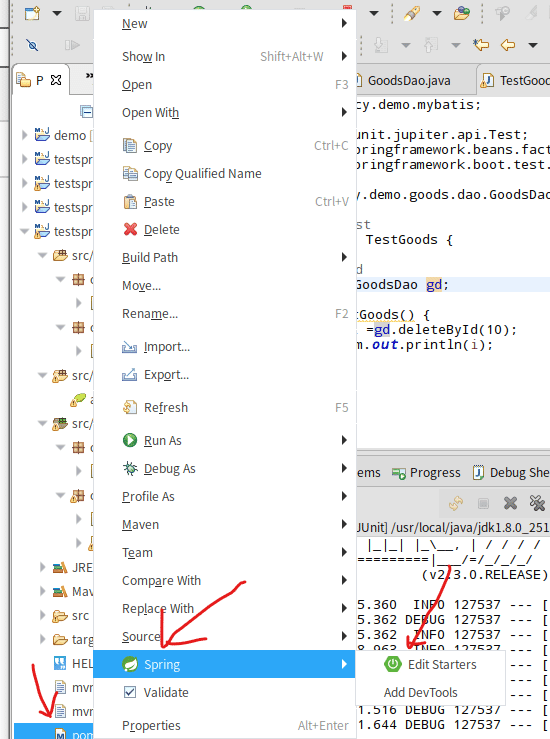Image resolution: width=550 pixels, height=739 pixels.
Task: Open the search toolbar dropdown arrow
Action: [437, 13]
